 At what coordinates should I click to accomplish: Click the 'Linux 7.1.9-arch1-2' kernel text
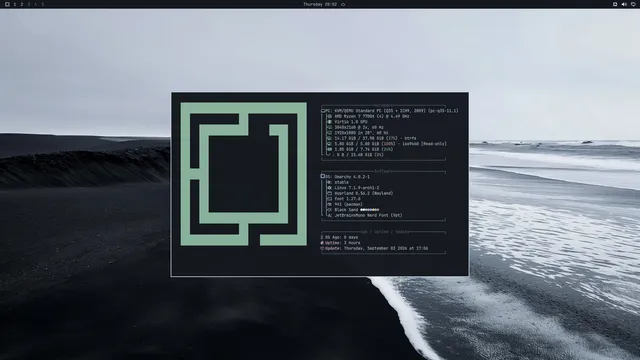pos(357,188)
